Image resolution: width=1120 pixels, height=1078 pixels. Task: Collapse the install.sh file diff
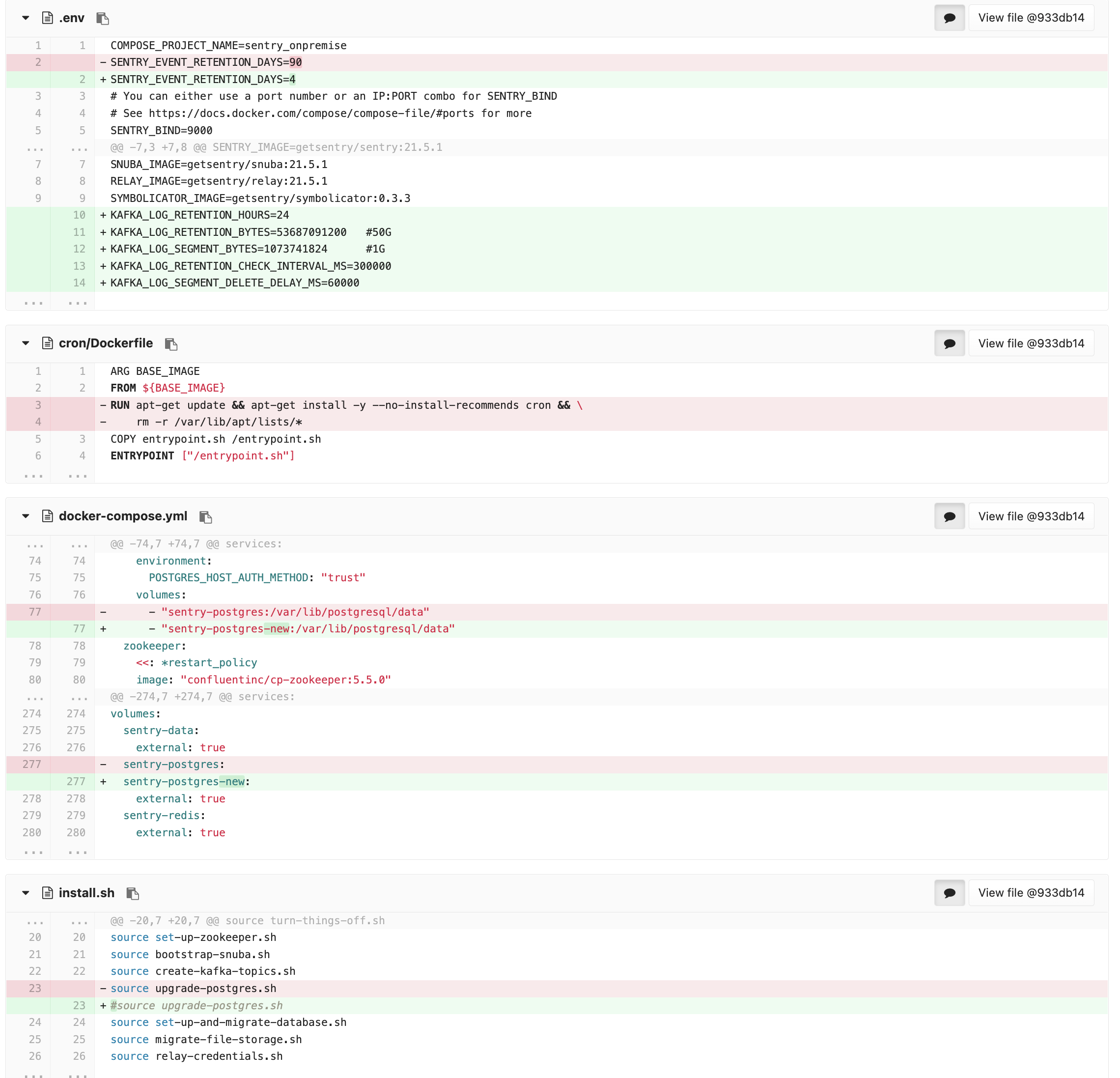click(25, 892)
